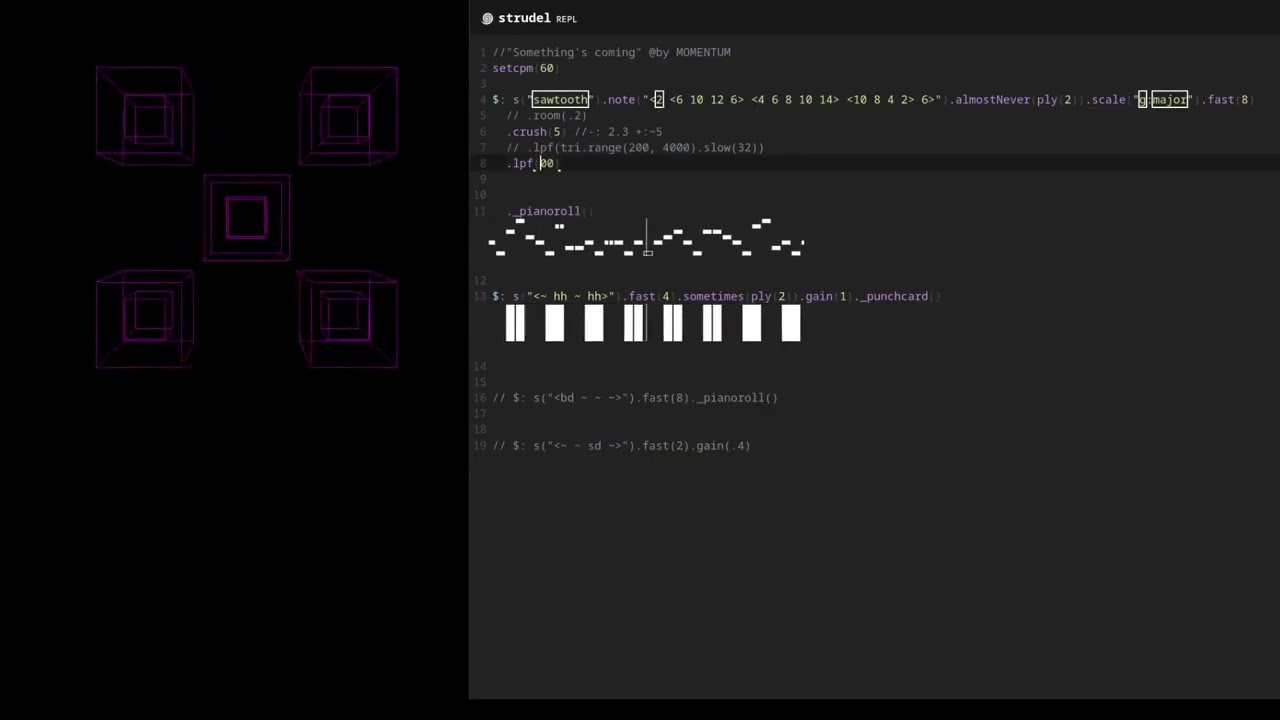Click the center pink cube in the visualizer
Image resolution: width=1280 pixels, height=720 pixels.
[x=247, y=218]
